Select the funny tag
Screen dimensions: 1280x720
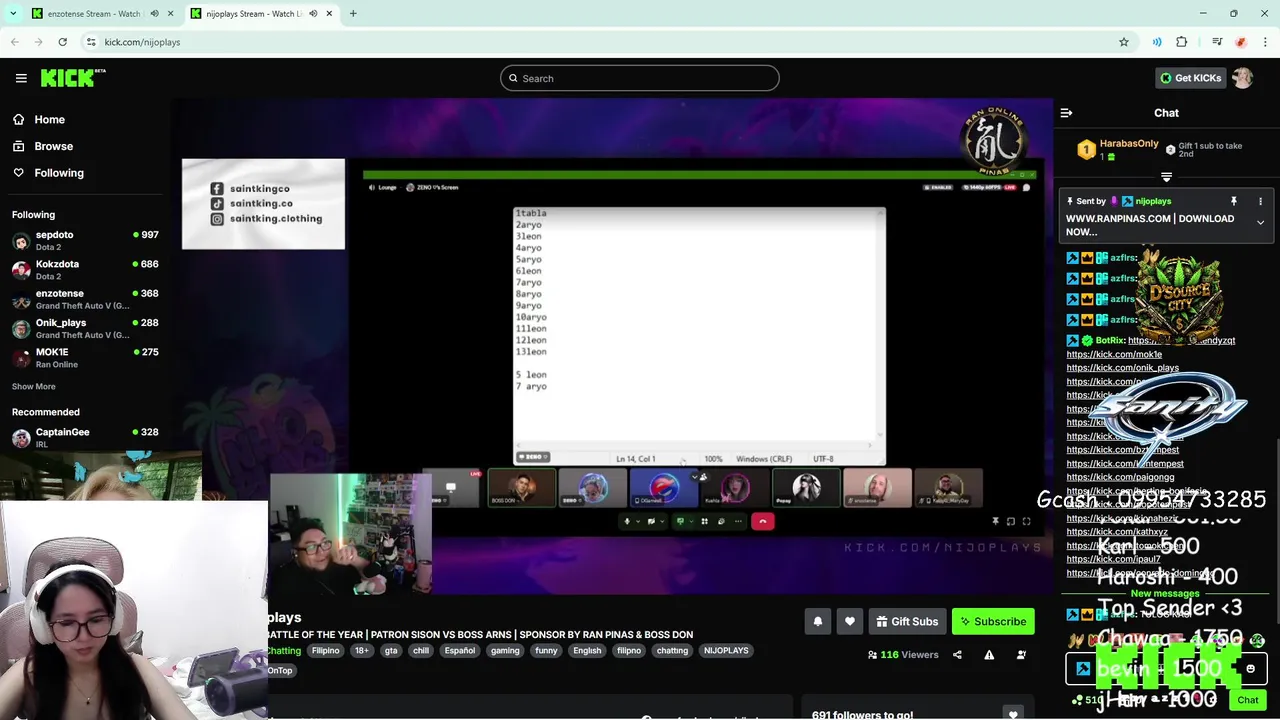coord(546,650)
